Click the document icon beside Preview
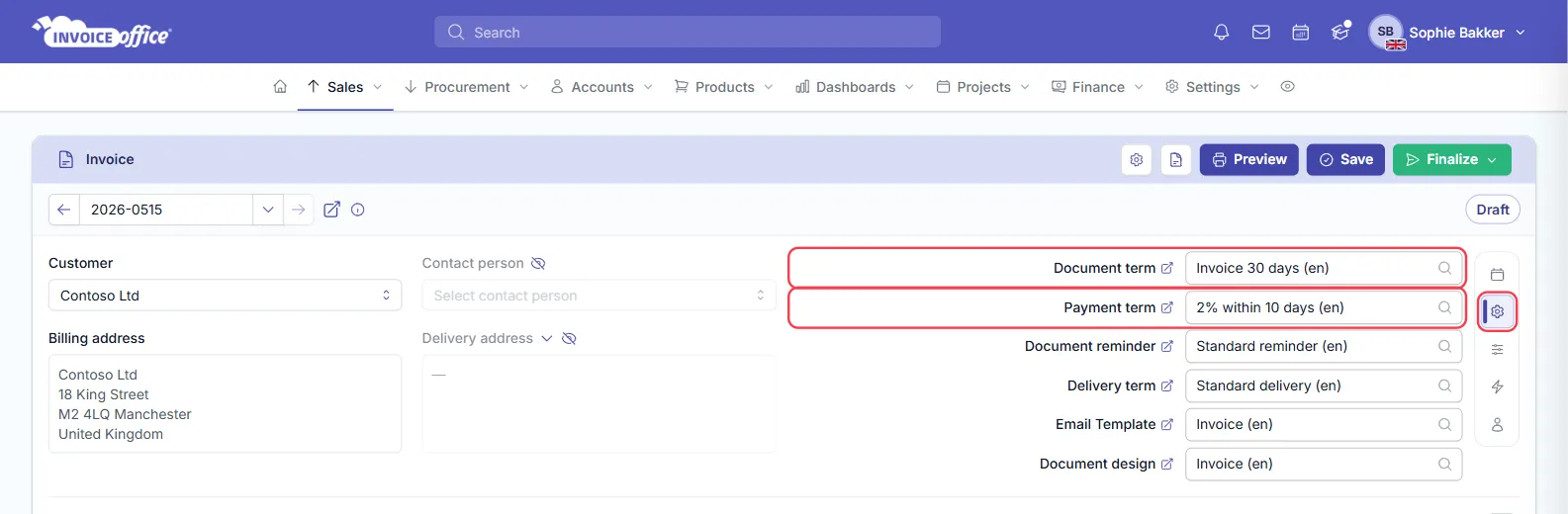The width and height of the screenshot is (1568, 514). click(1175, 159)
